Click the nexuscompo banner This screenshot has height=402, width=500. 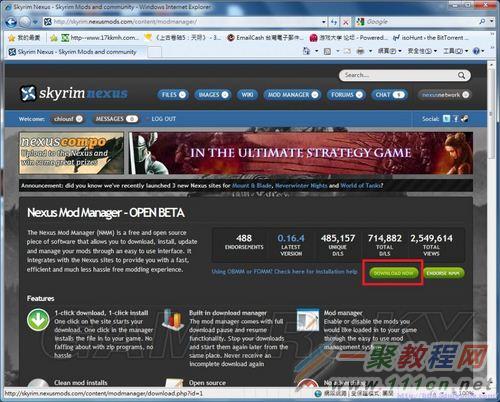pyautogui.click(x=71, y=153)
